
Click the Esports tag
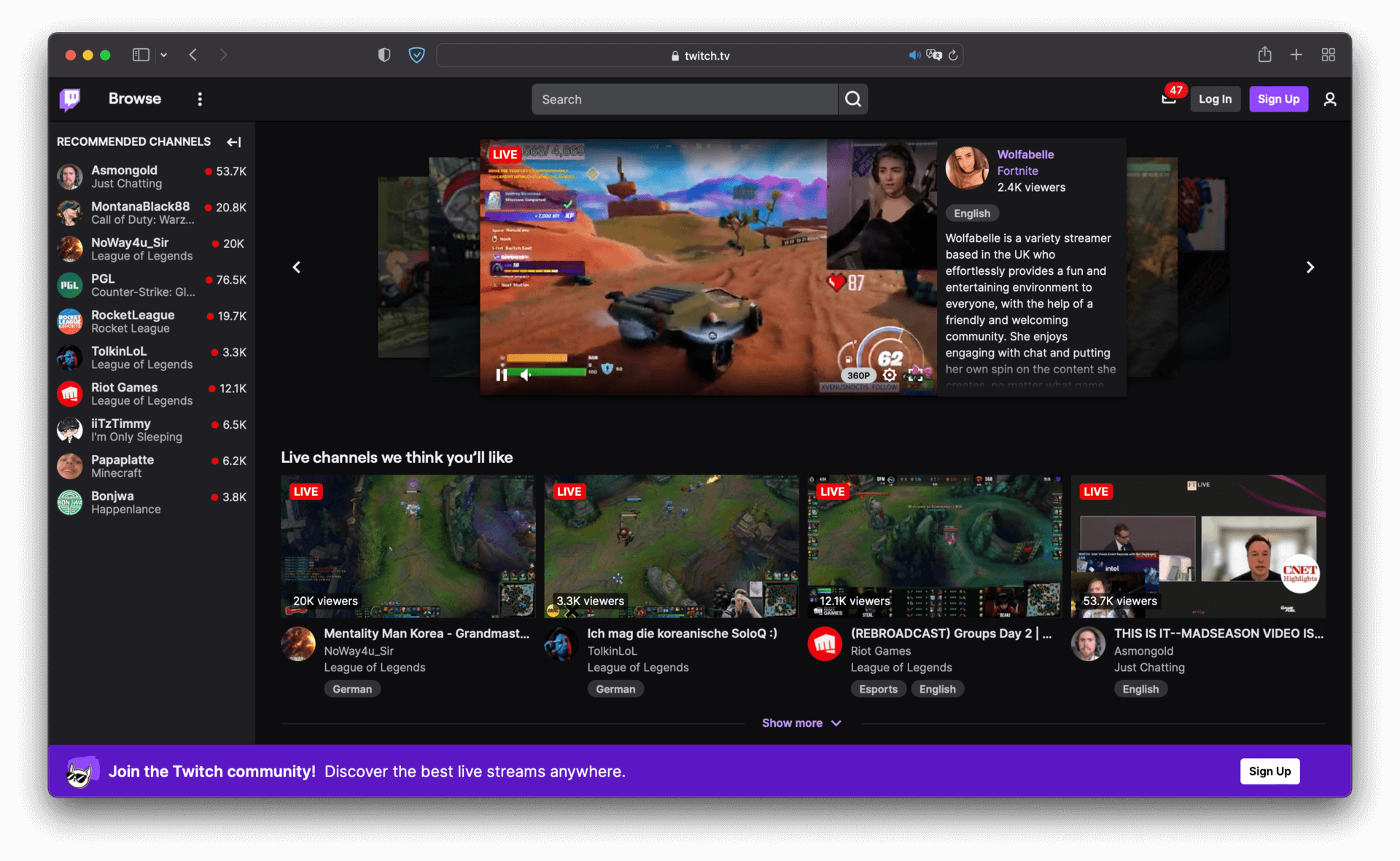tap(878, 689)
